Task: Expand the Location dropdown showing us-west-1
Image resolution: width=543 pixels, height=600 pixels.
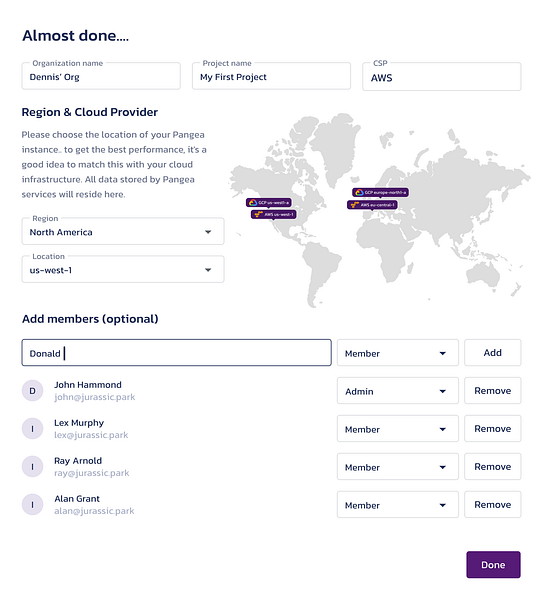Action: click(x=123, y=269)
